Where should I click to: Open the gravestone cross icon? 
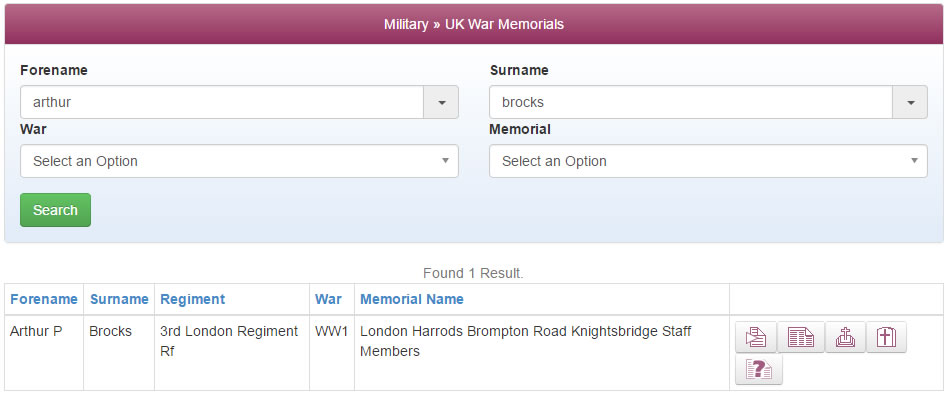pyautogui.click(x=886, y=337)
